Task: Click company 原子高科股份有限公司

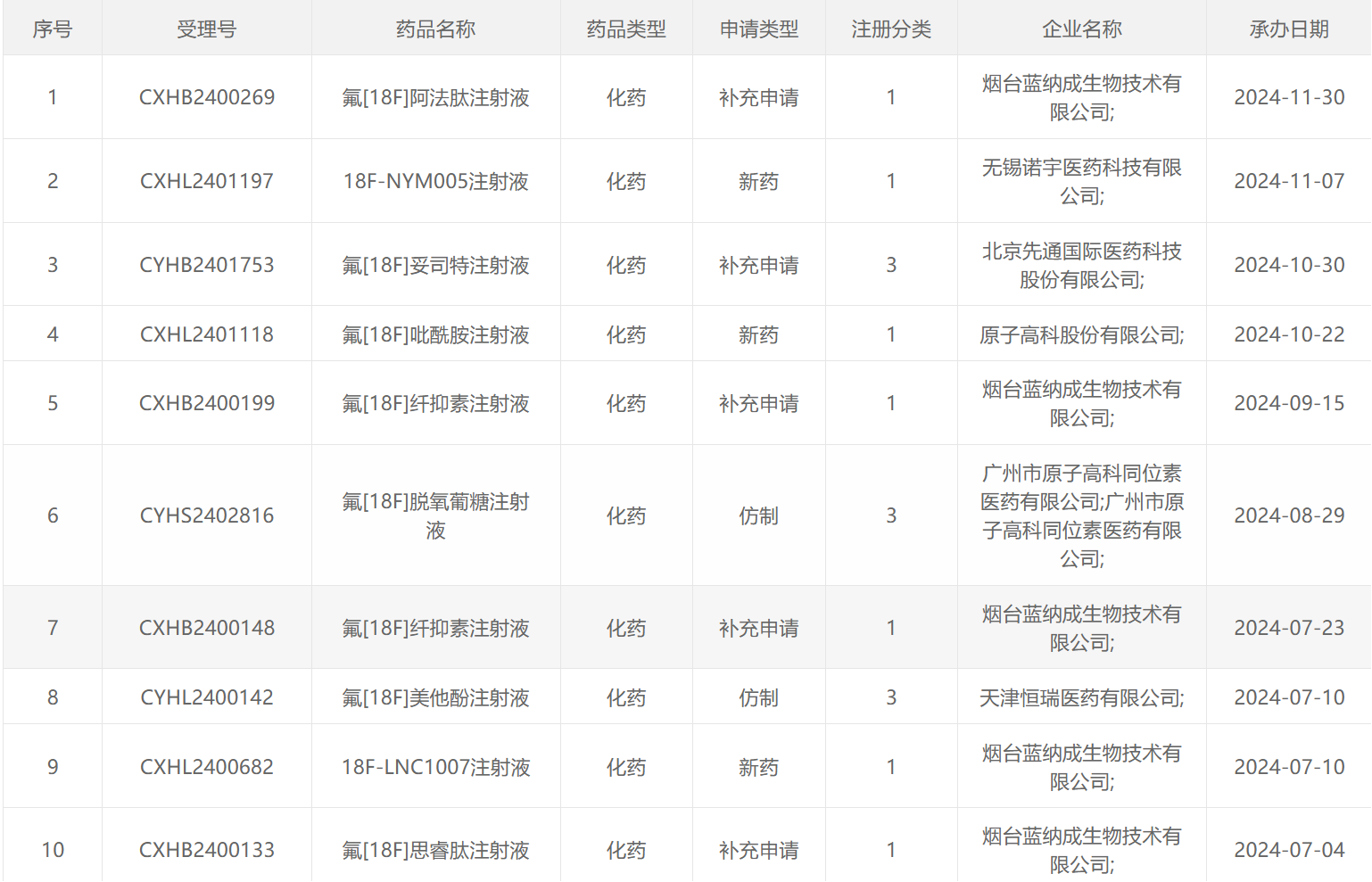Action: 1081,334
